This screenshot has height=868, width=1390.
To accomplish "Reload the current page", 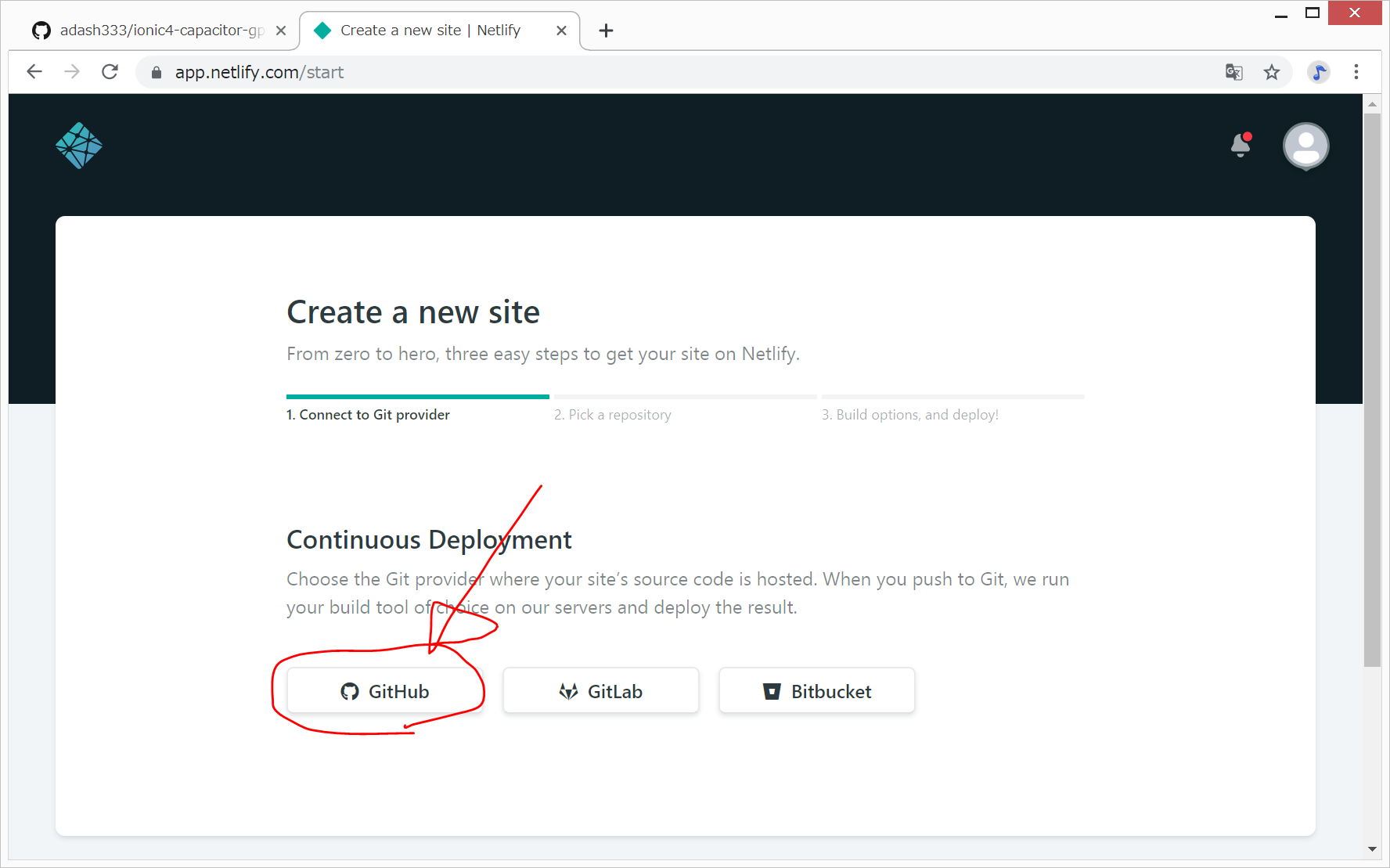I will point(110,72).
